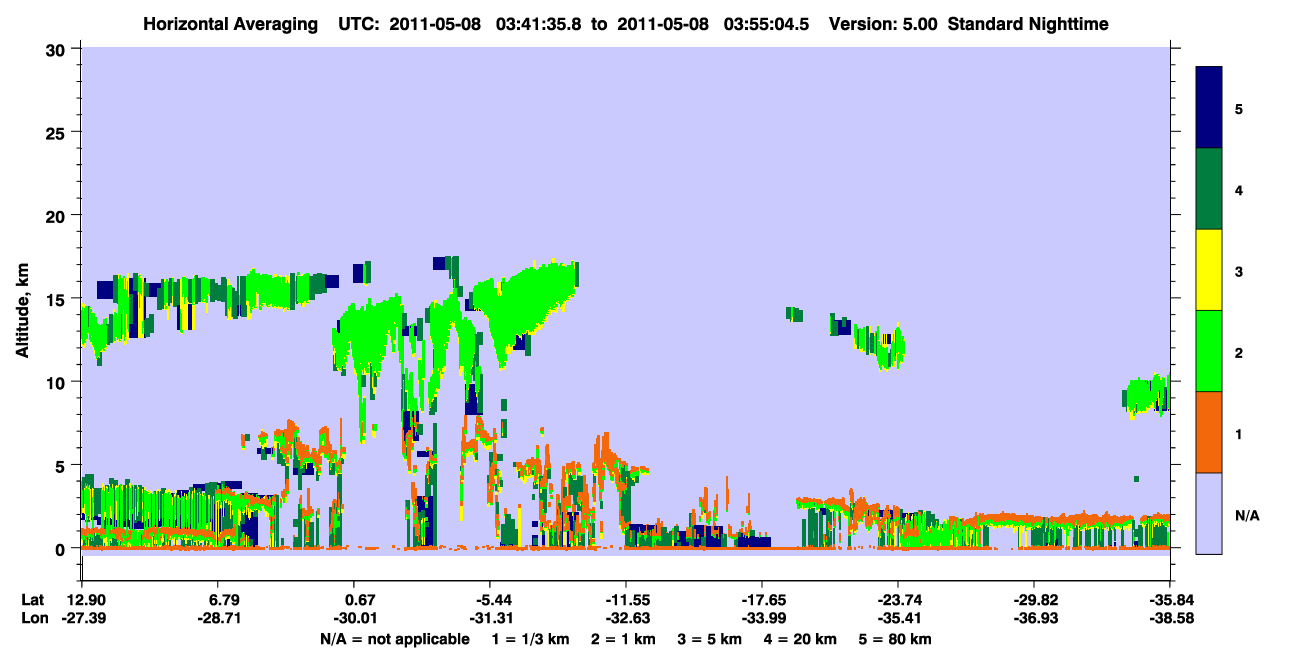
Task: Click the orange level 1 color swatch
Action: (x=1209, y=432)
